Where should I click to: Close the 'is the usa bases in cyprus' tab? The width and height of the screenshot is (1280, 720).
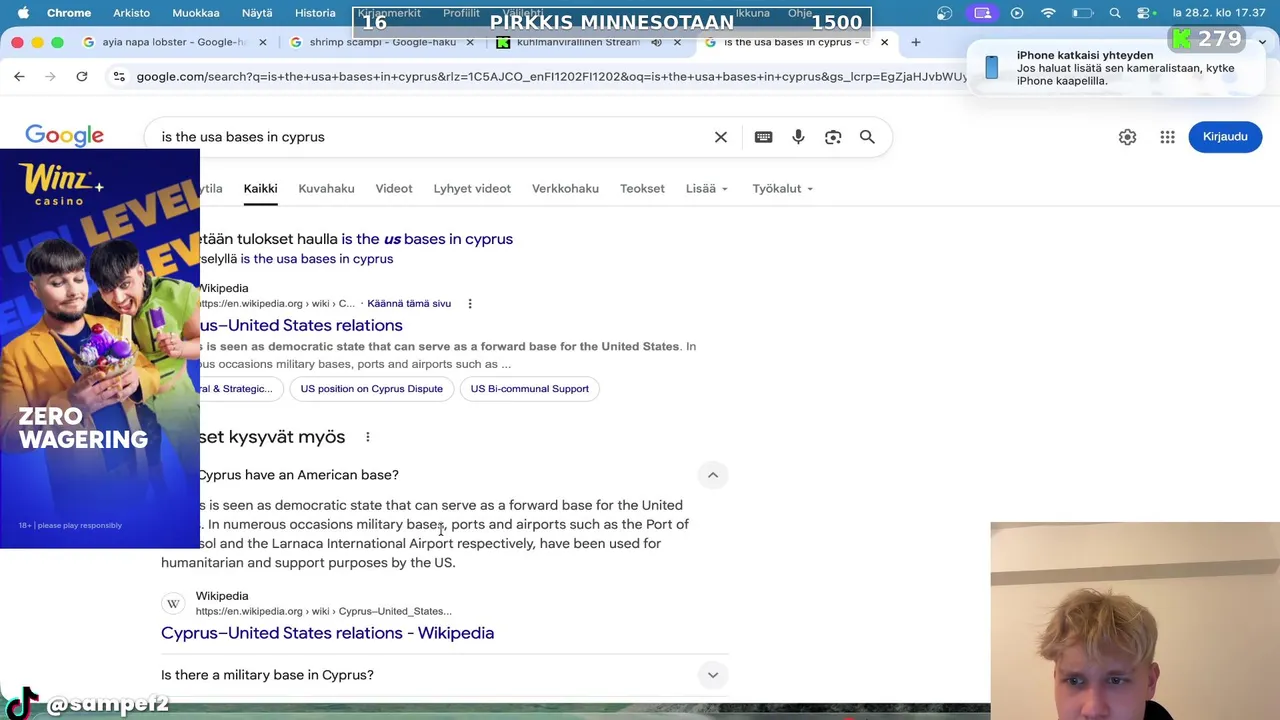(884, 42)
